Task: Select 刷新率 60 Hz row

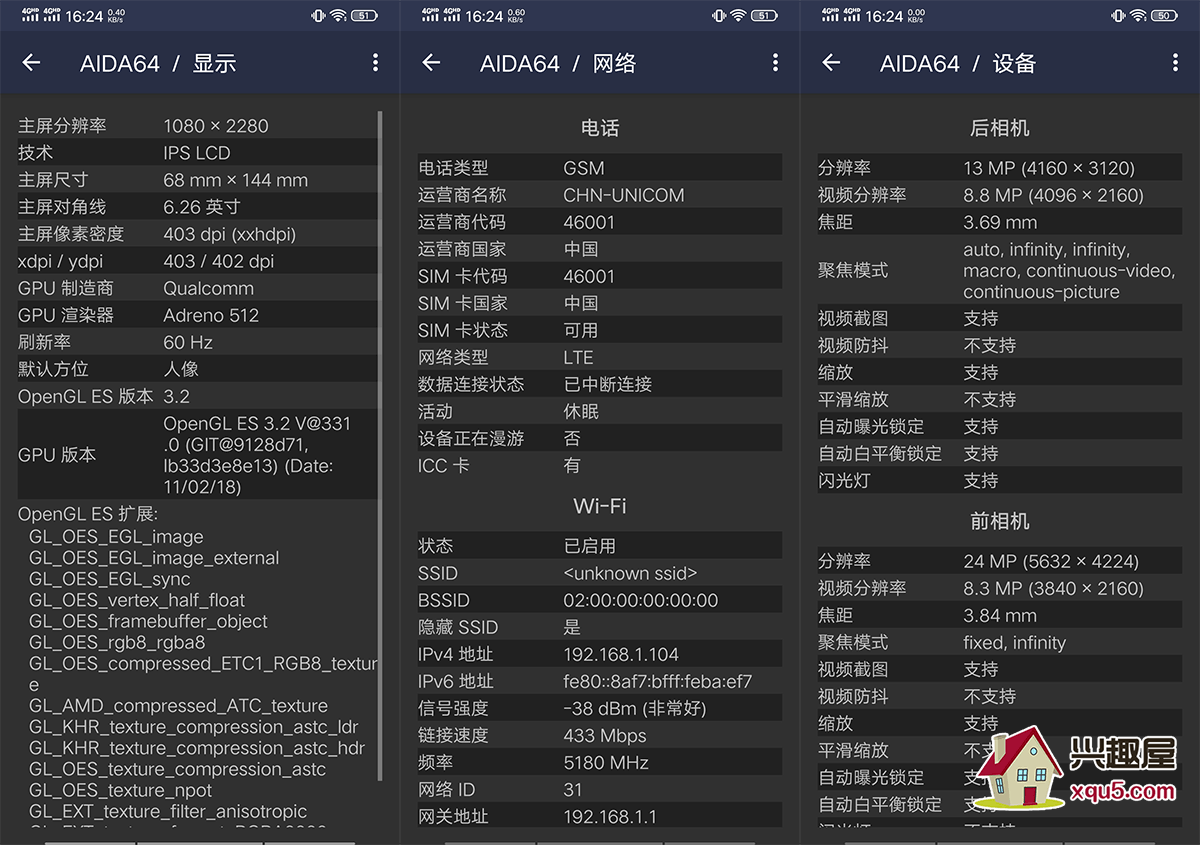Action: [197, 342]
